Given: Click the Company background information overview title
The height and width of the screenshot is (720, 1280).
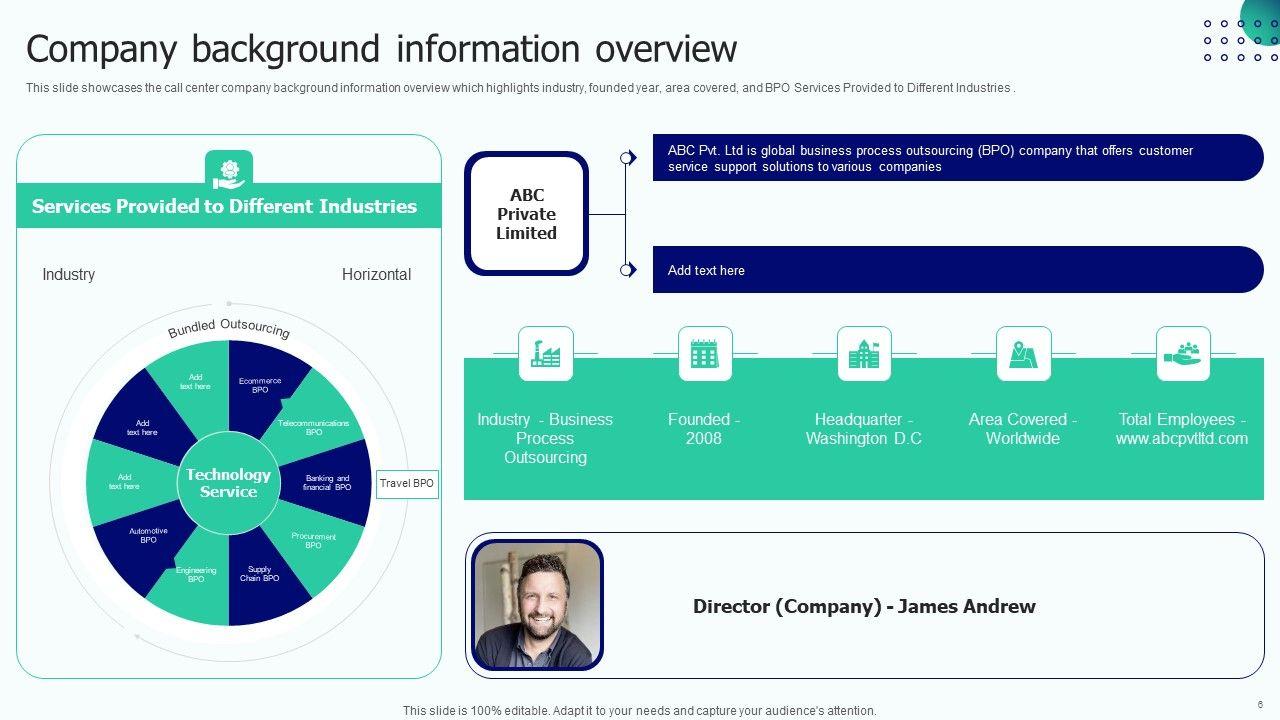Looking at the screenshot, I should pos(381,49).
